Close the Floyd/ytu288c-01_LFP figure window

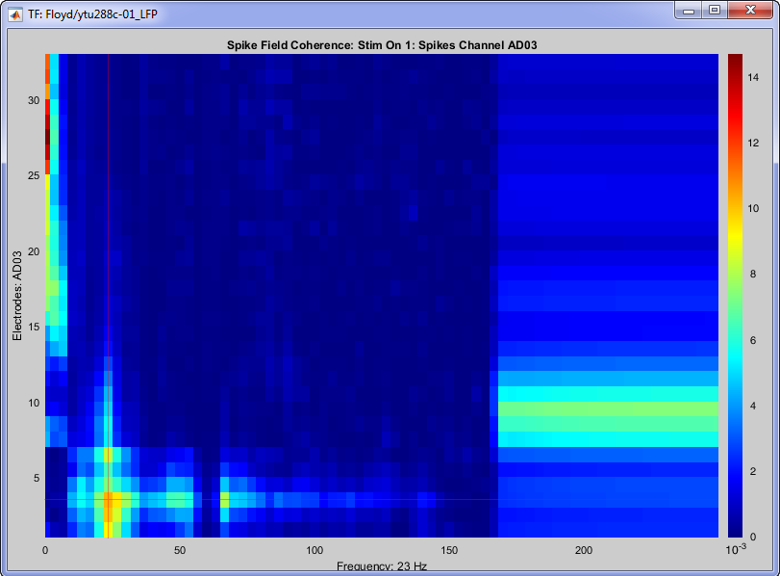click(x=751, y=10)
